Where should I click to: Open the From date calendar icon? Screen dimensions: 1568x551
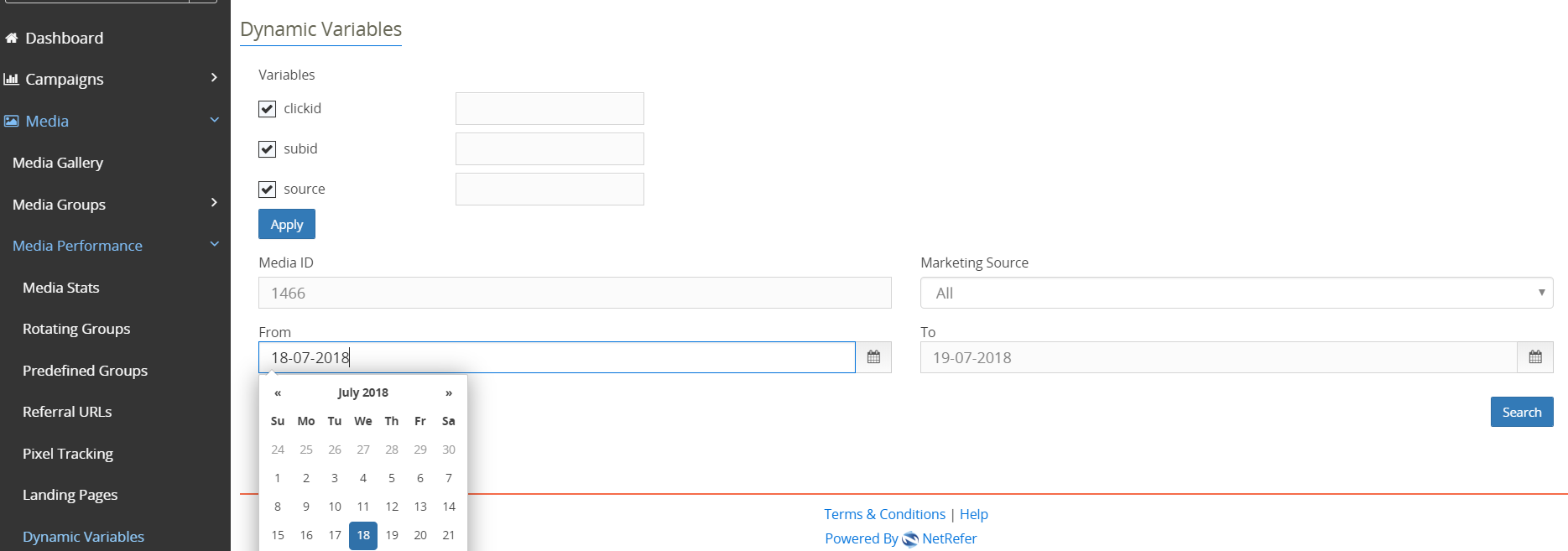(x=873, y=357)
